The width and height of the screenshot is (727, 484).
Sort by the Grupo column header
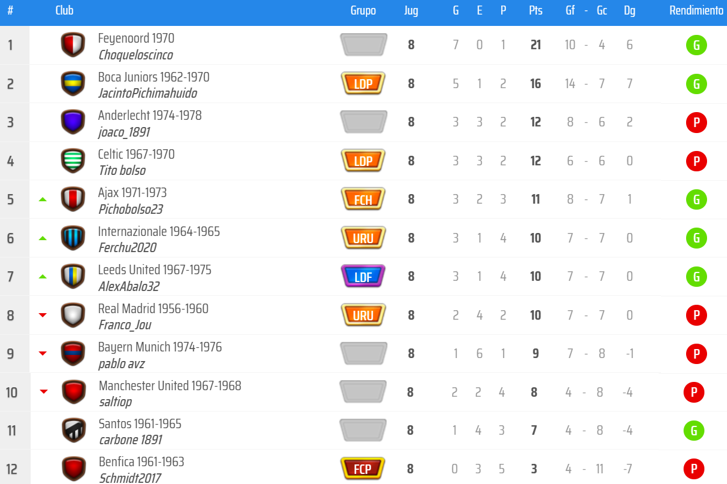point(363,10)
